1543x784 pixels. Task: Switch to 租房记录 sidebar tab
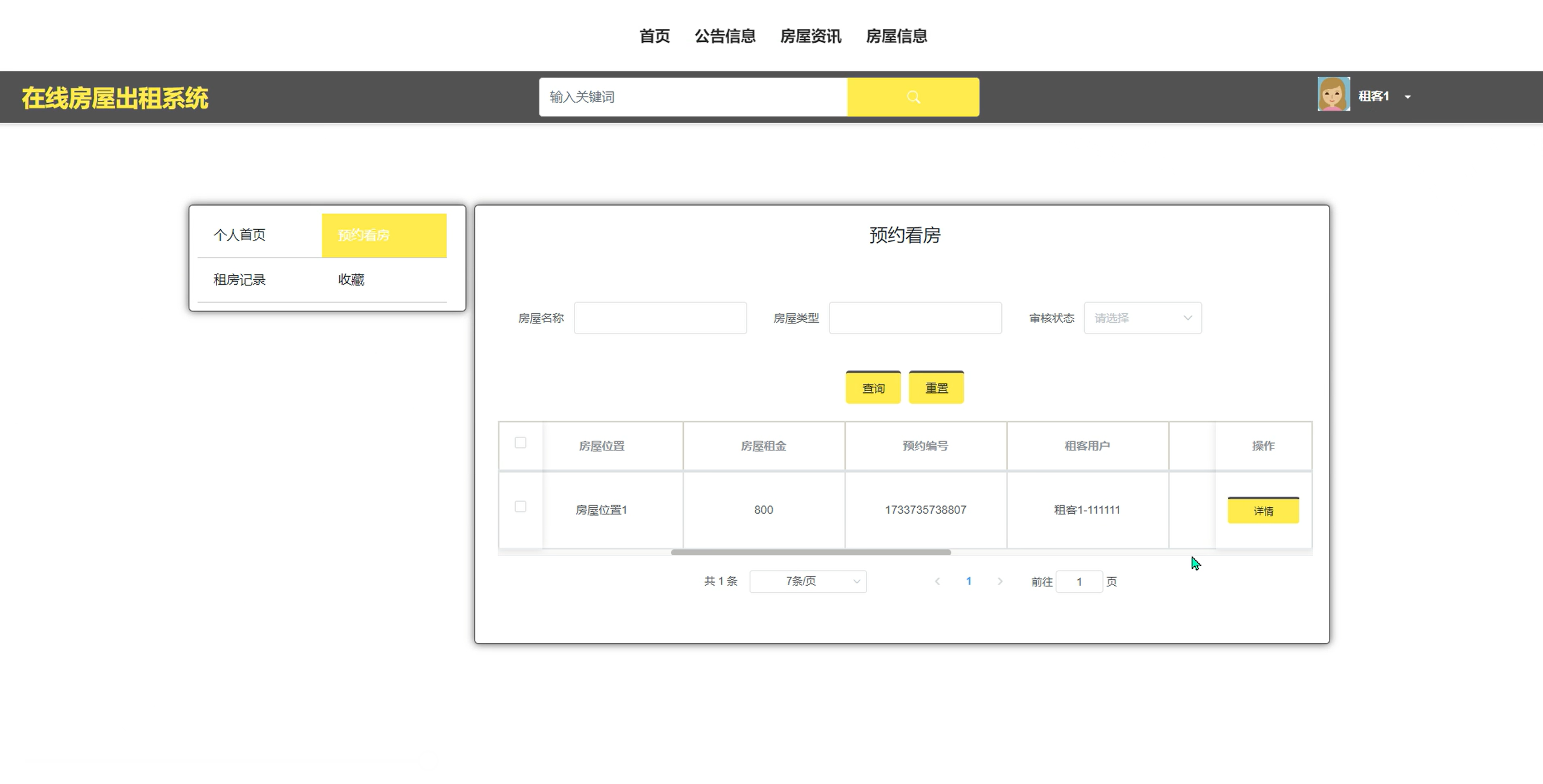click(x=239, y=279)
